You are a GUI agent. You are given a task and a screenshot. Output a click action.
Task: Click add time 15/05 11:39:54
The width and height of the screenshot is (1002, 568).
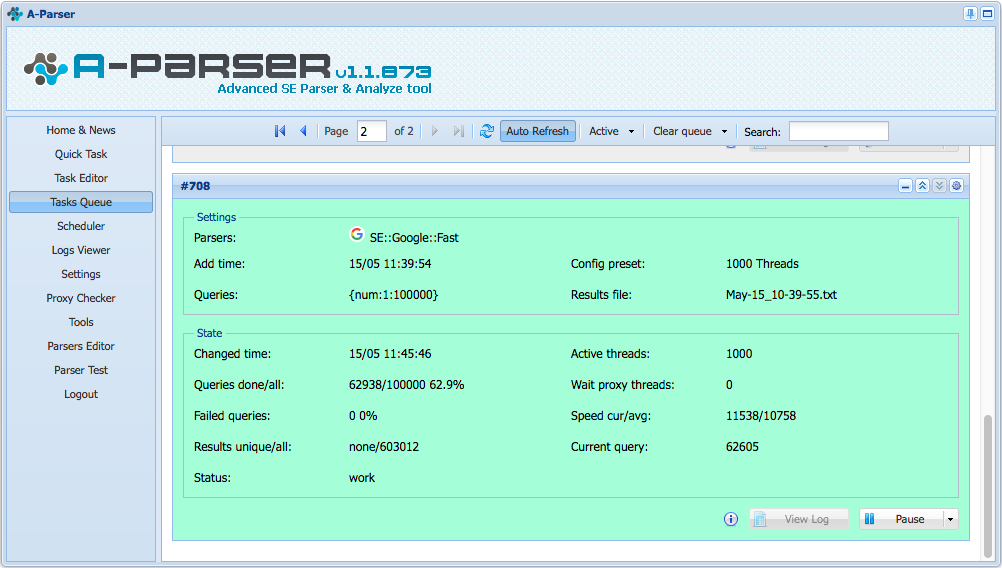(x=390, y=264)
